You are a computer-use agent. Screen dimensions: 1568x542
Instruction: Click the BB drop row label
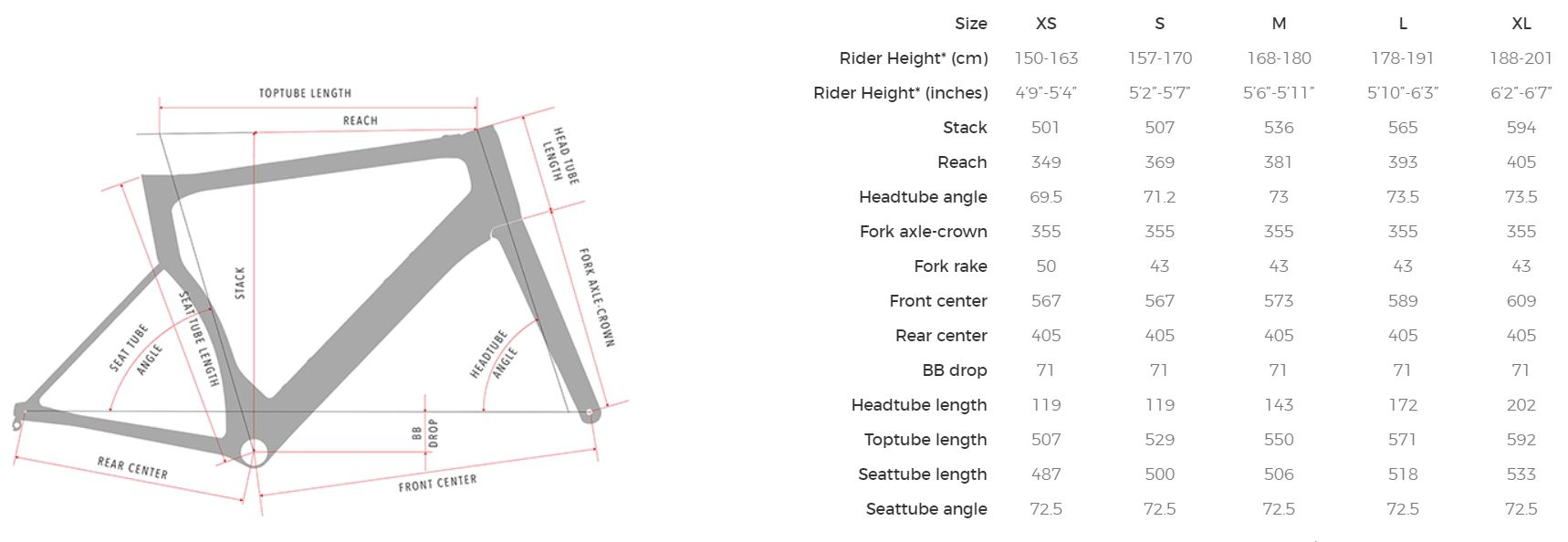pyautogui.click(x=954, y=370)
